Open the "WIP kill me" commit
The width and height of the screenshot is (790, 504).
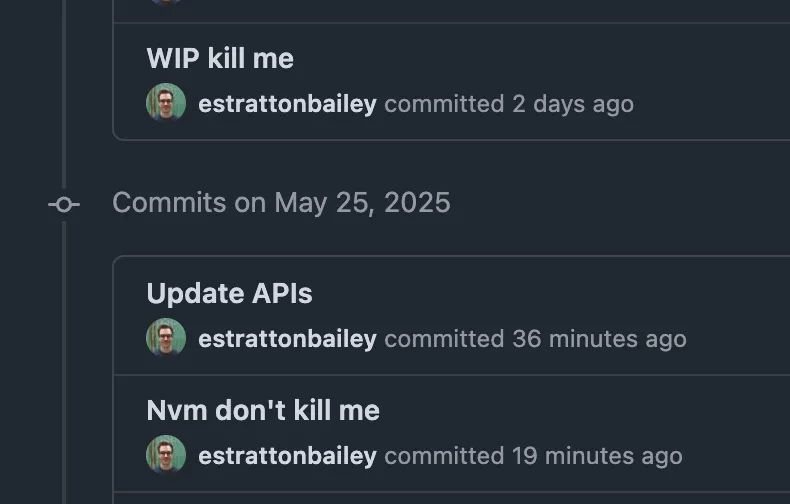coord(220,58)
